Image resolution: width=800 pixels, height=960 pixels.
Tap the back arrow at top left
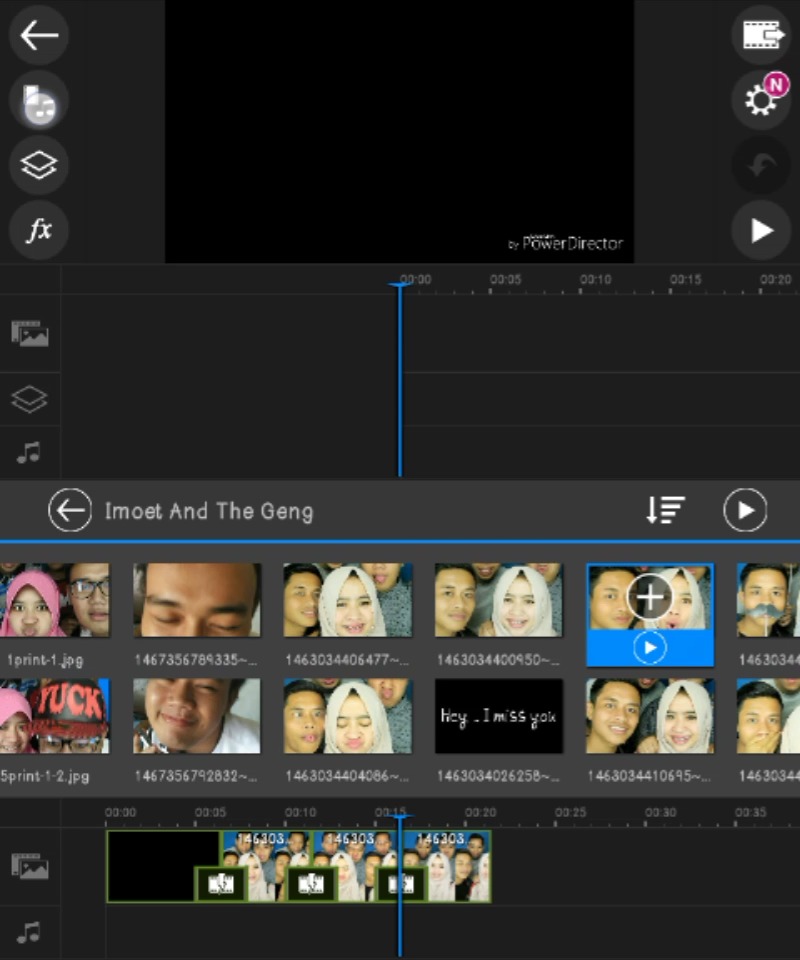click(x=39, y=36)
